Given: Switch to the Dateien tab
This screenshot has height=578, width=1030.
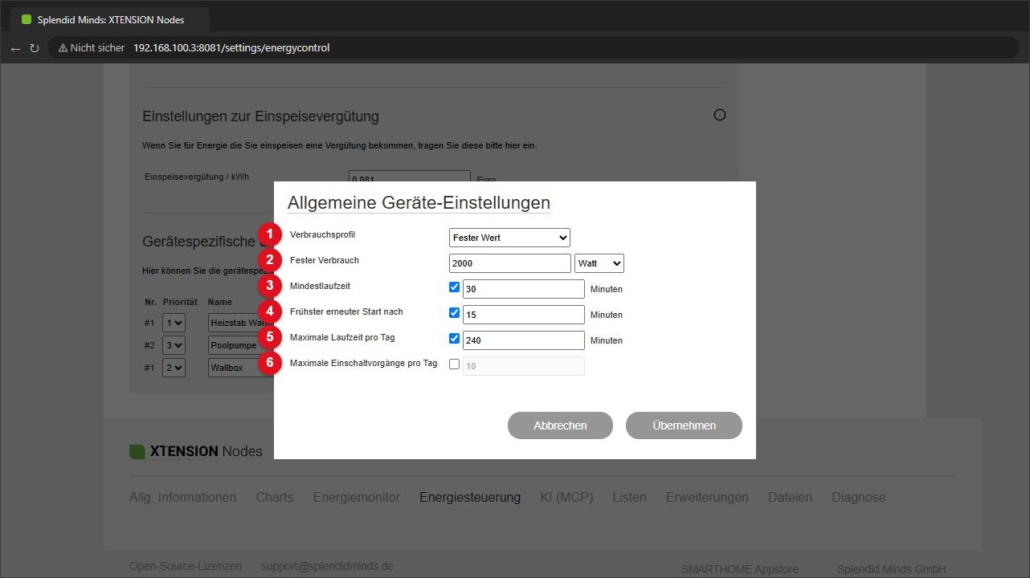Looking at the screenshot, I should tap(790, 497).
